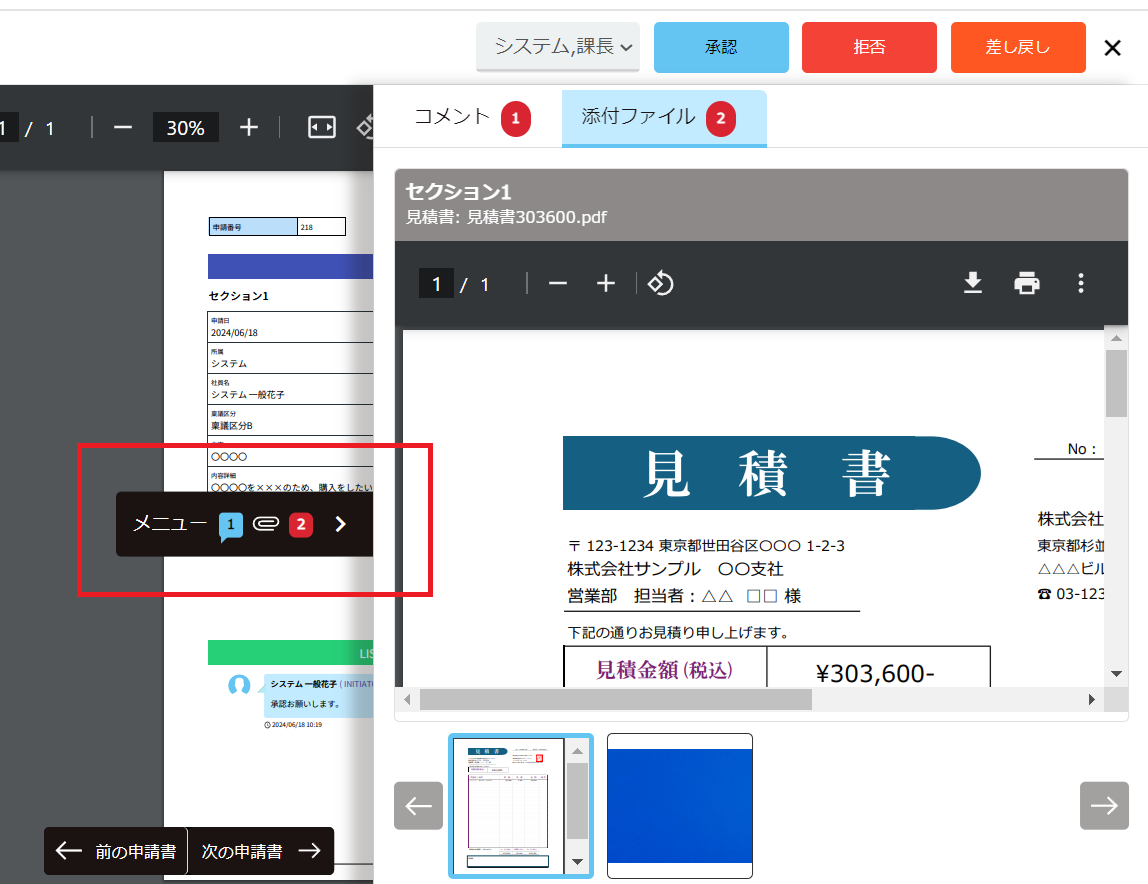This screenshot has height=884, width=1148.
Task: Click the セクション1 attachment header
Action: point(761,205)
